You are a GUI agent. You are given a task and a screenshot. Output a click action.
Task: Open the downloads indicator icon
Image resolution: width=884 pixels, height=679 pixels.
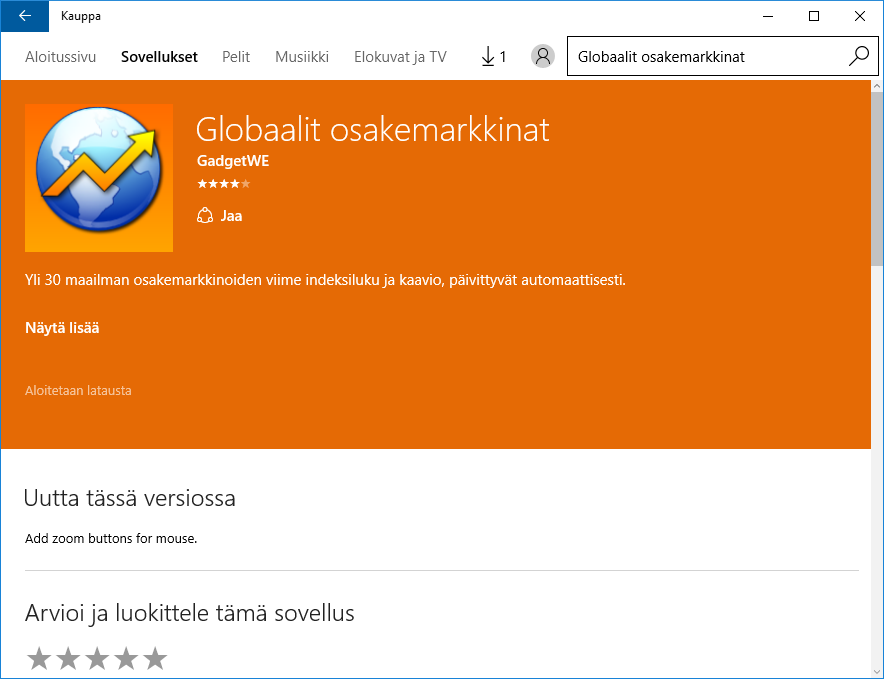coord(493,57)
